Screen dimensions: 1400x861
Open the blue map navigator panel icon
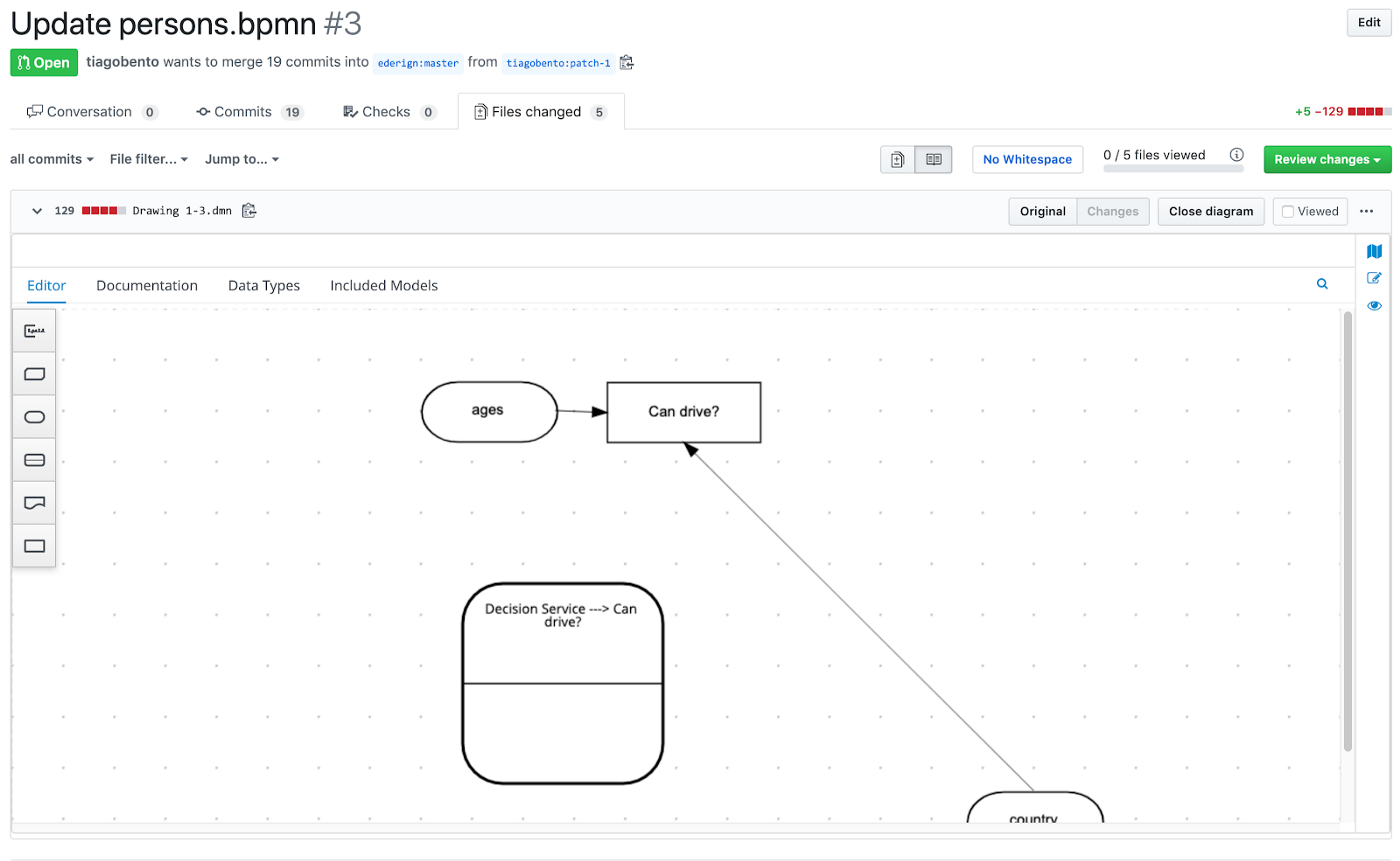coord(1374,251)
